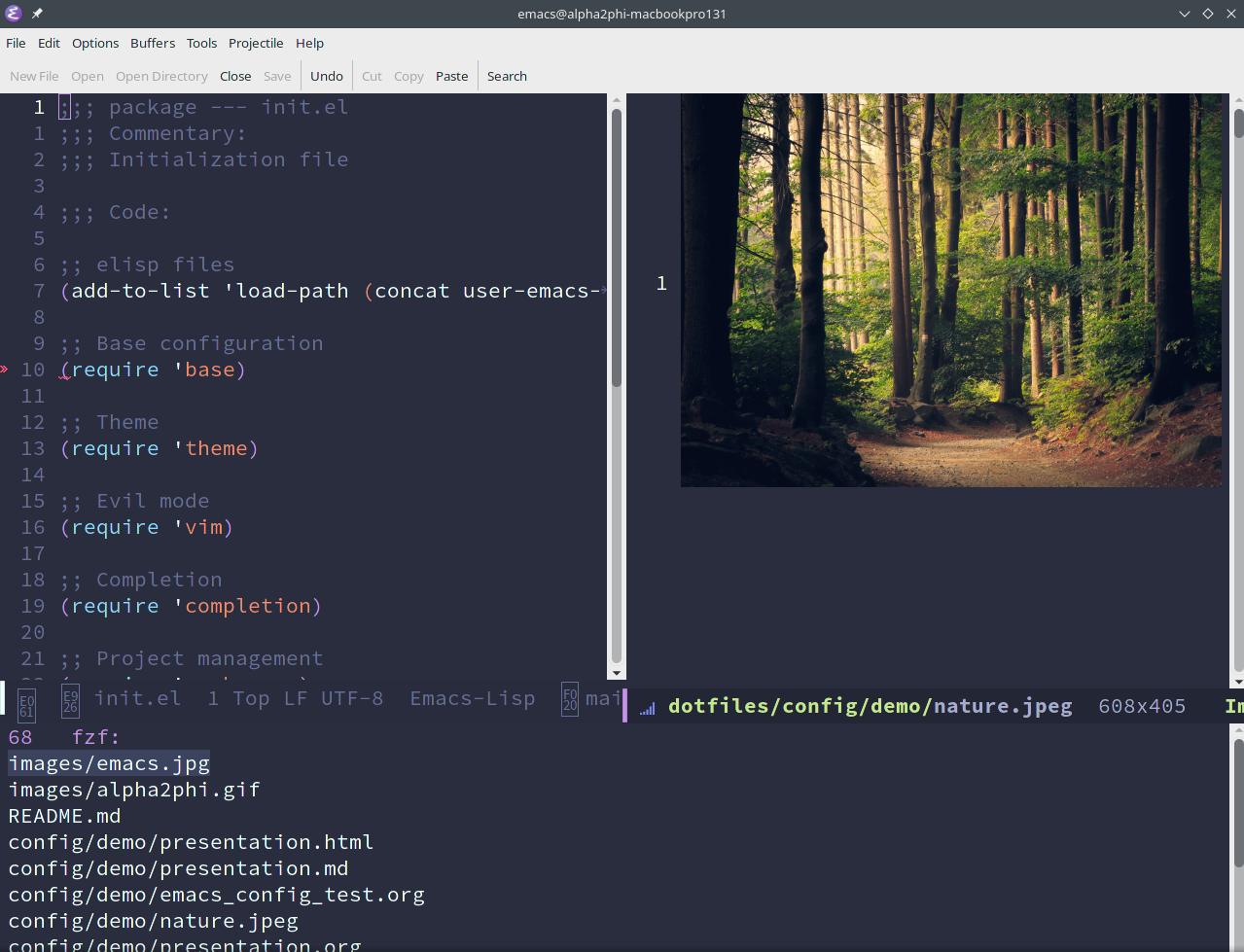This screenshot has width=1244, height=952.
Task: Toggle the pin window icon in title bar
Action: click(37, 14)
